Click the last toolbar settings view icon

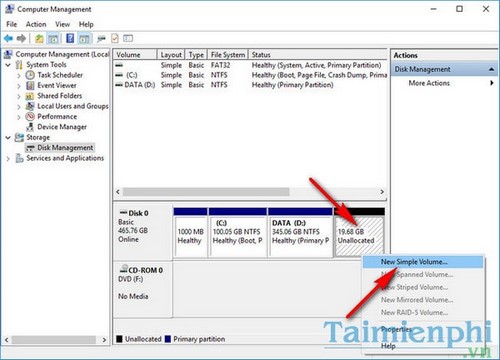(128, 39)
